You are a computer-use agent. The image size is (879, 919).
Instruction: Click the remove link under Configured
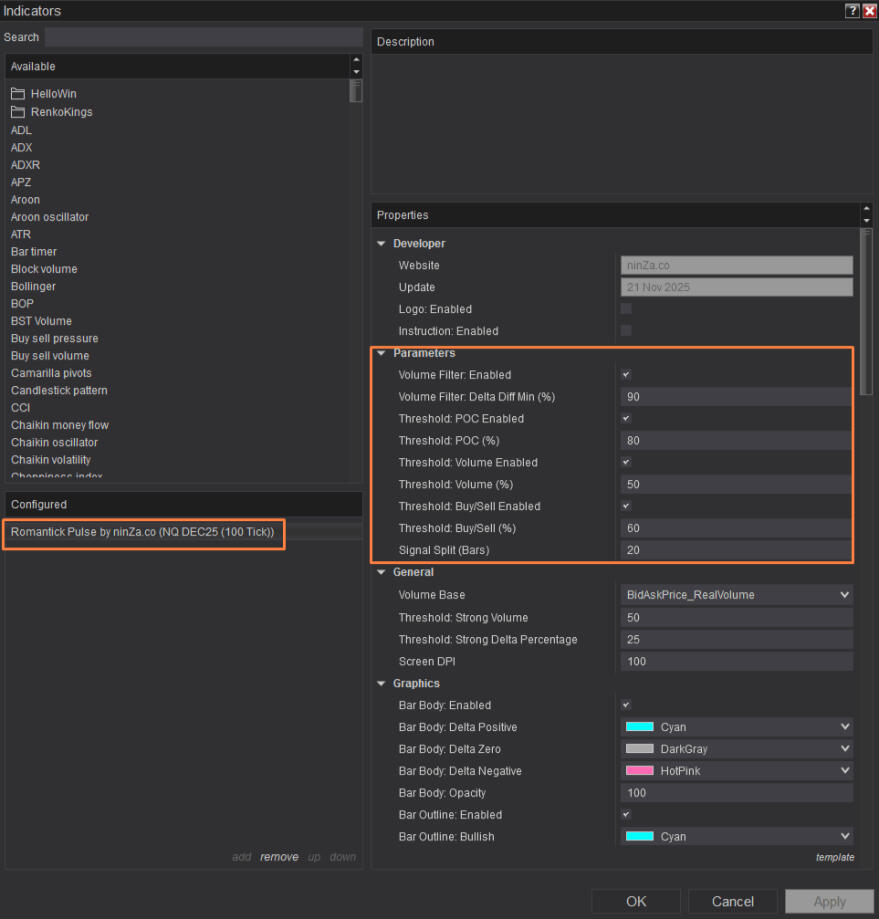tap(279, 857)
